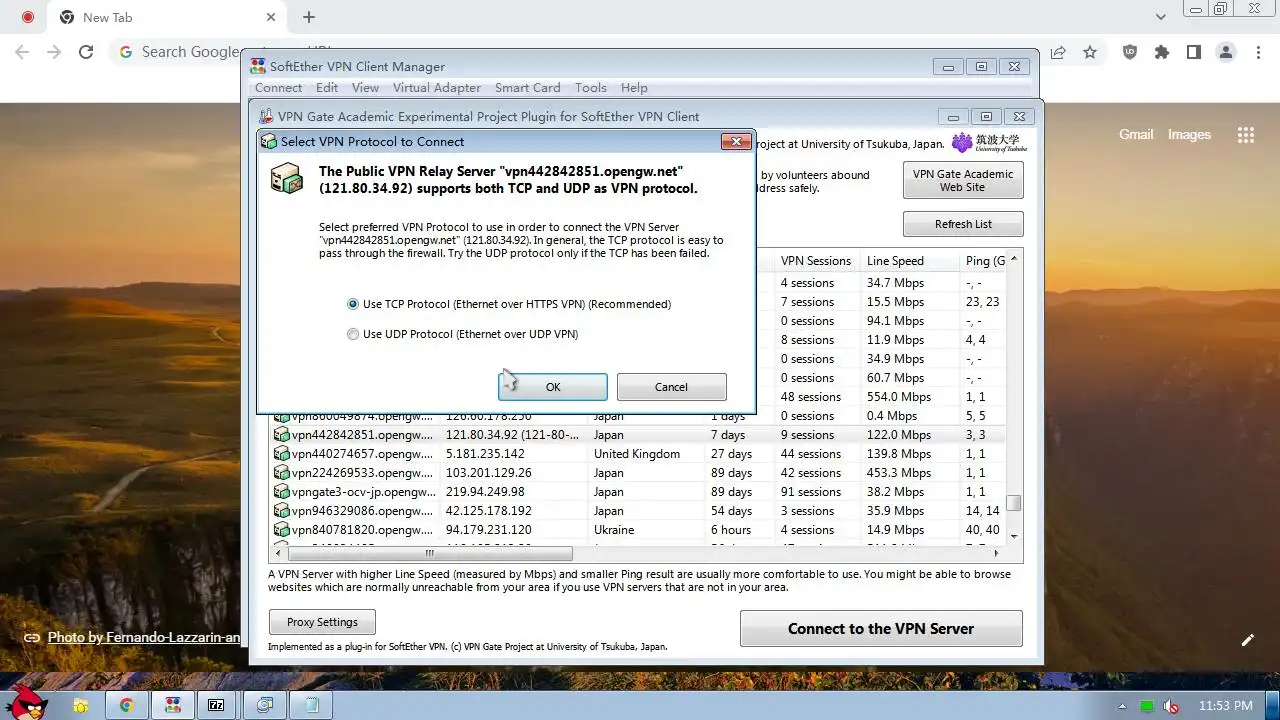Cancel the Select VPN Protocol dialog

click(x=671, y=387)
